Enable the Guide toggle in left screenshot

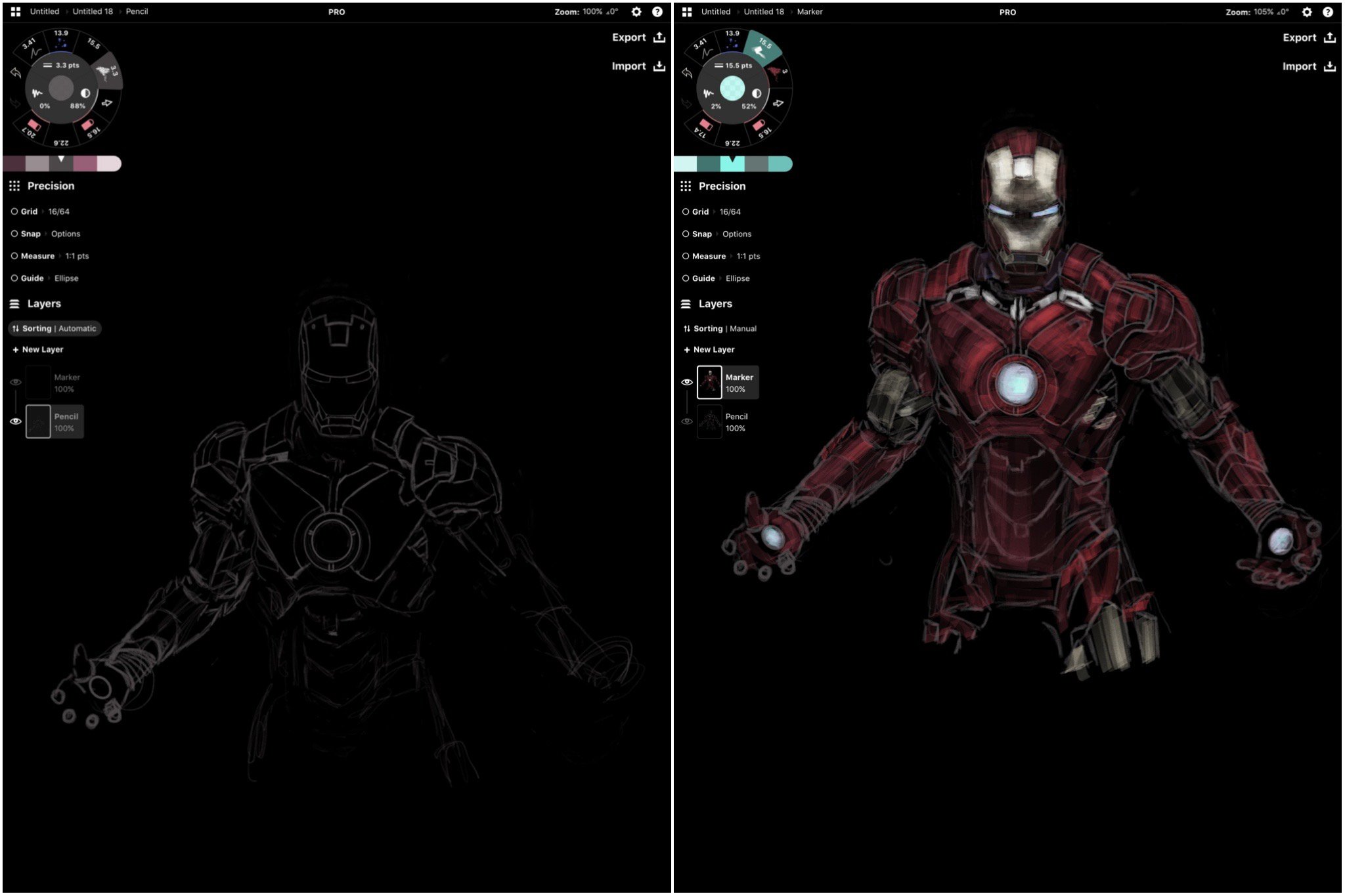(x=14, y=278)
